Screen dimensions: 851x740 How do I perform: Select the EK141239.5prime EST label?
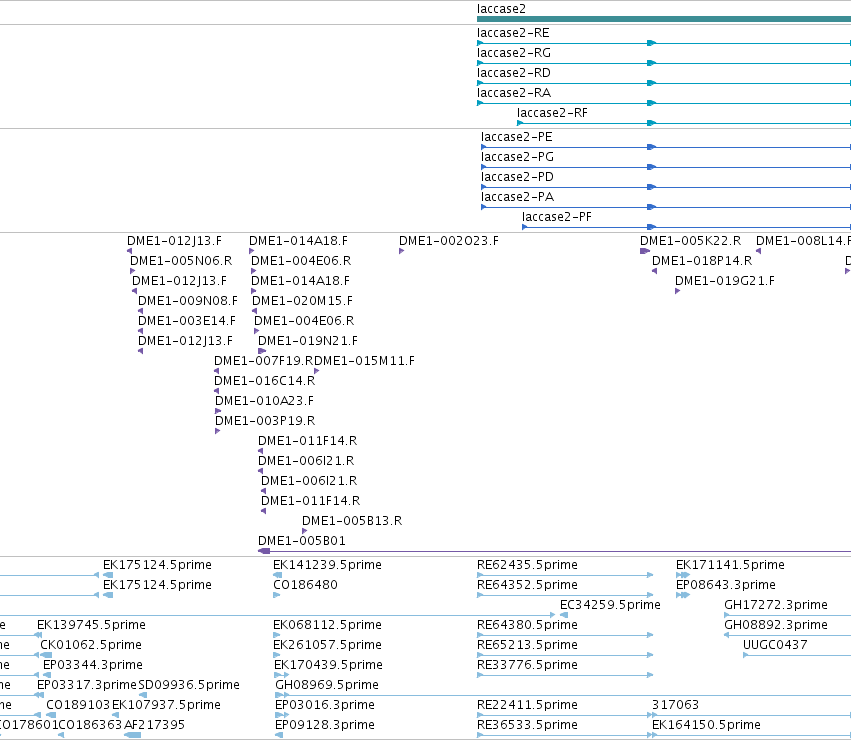327,565
